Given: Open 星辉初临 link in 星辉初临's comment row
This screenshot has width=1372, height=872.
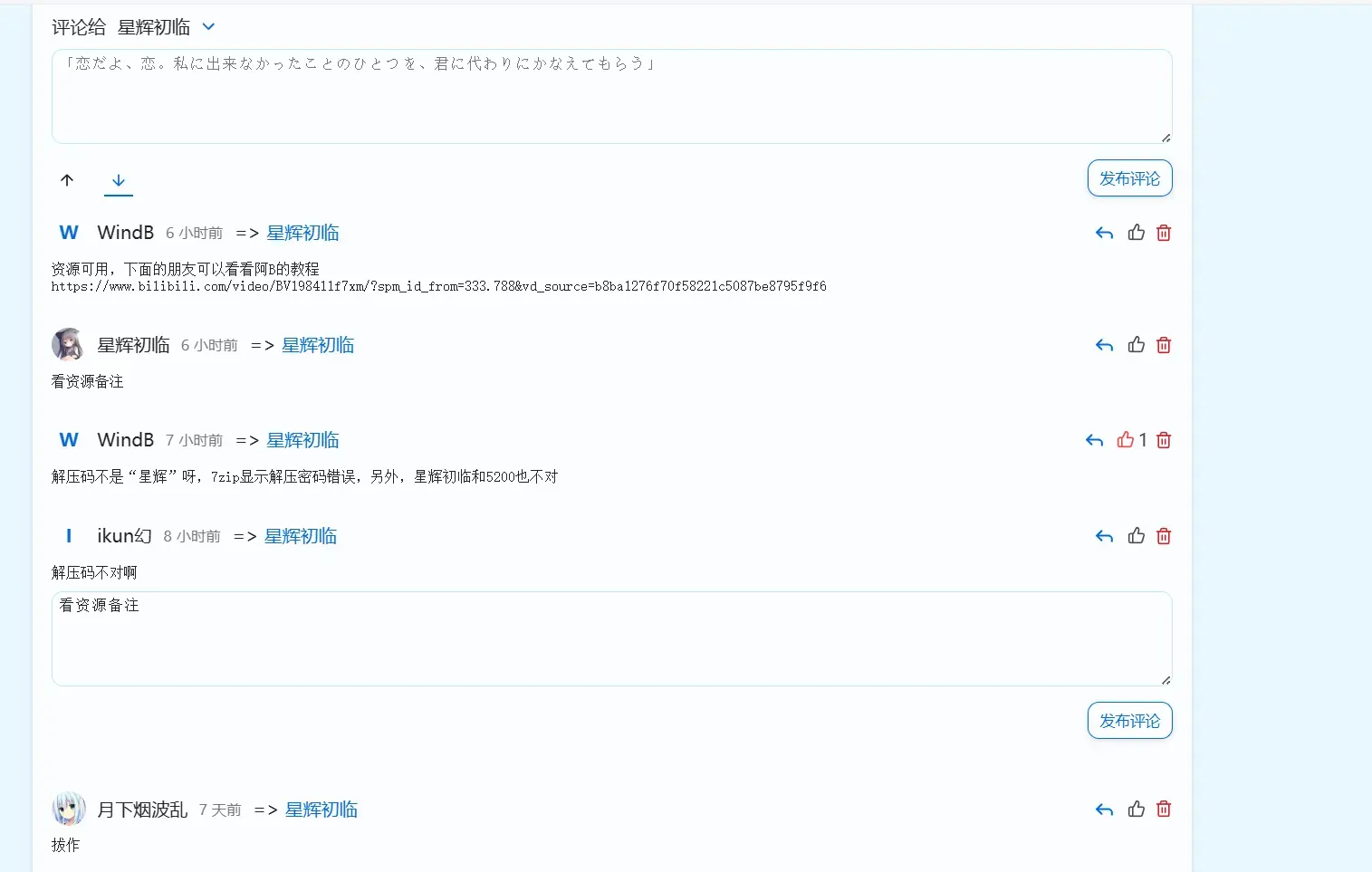Looking at the screenshot, I should tap(318, 345).
